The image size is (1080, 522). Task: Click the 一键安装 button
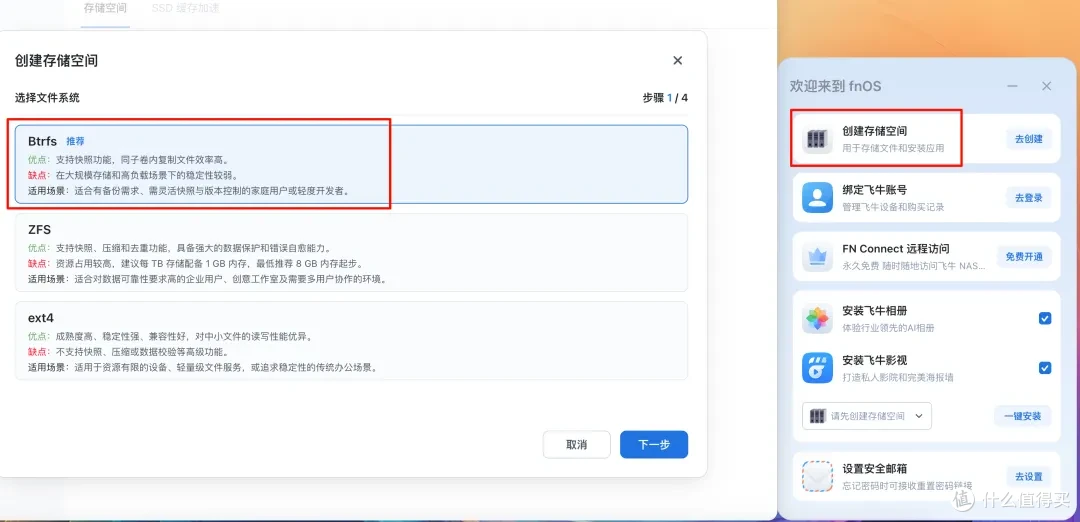coord(1023,416)
